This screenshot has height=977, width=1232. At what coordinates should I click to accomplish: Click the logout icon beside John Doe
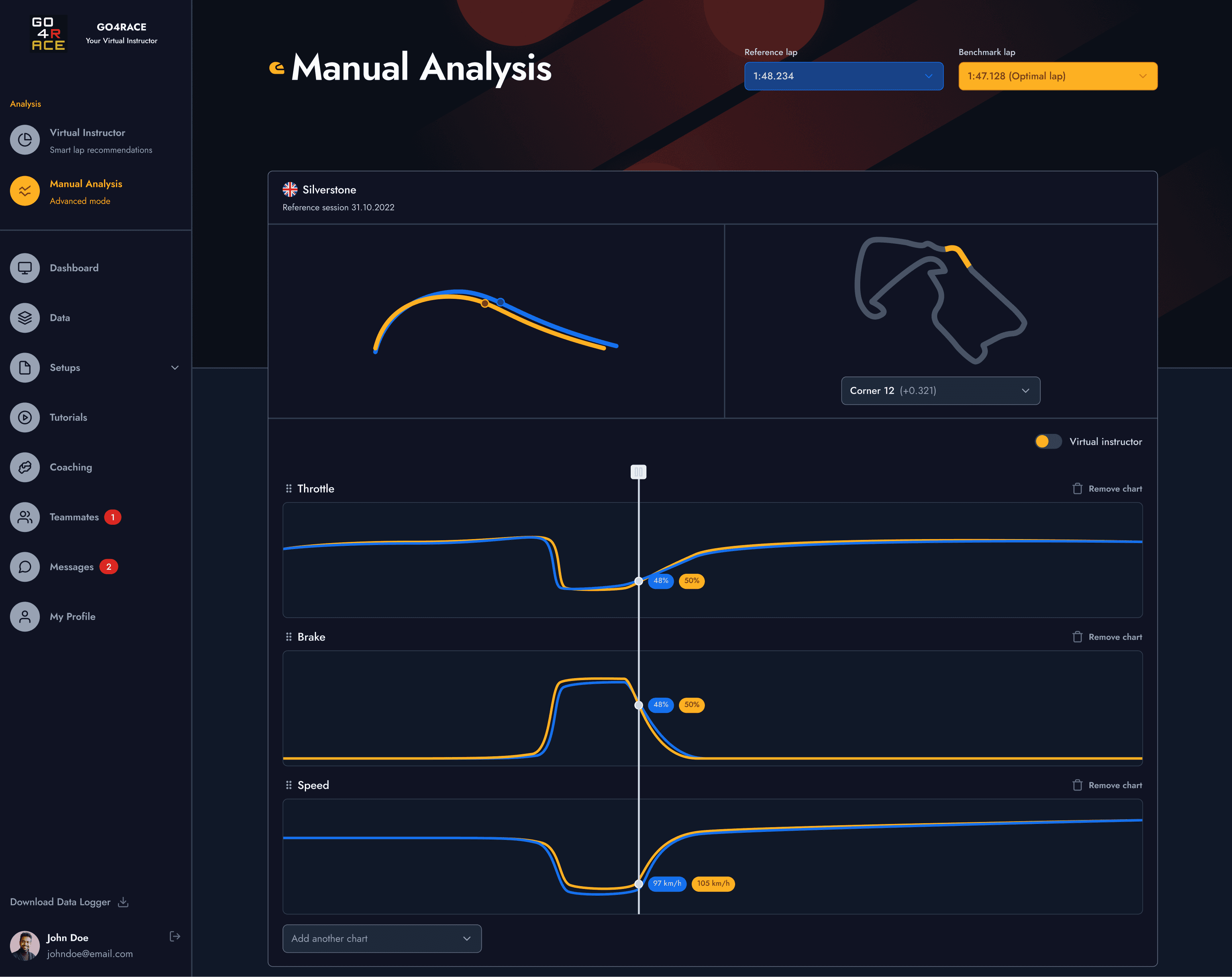pyautogui.click(x=175, y=936)
